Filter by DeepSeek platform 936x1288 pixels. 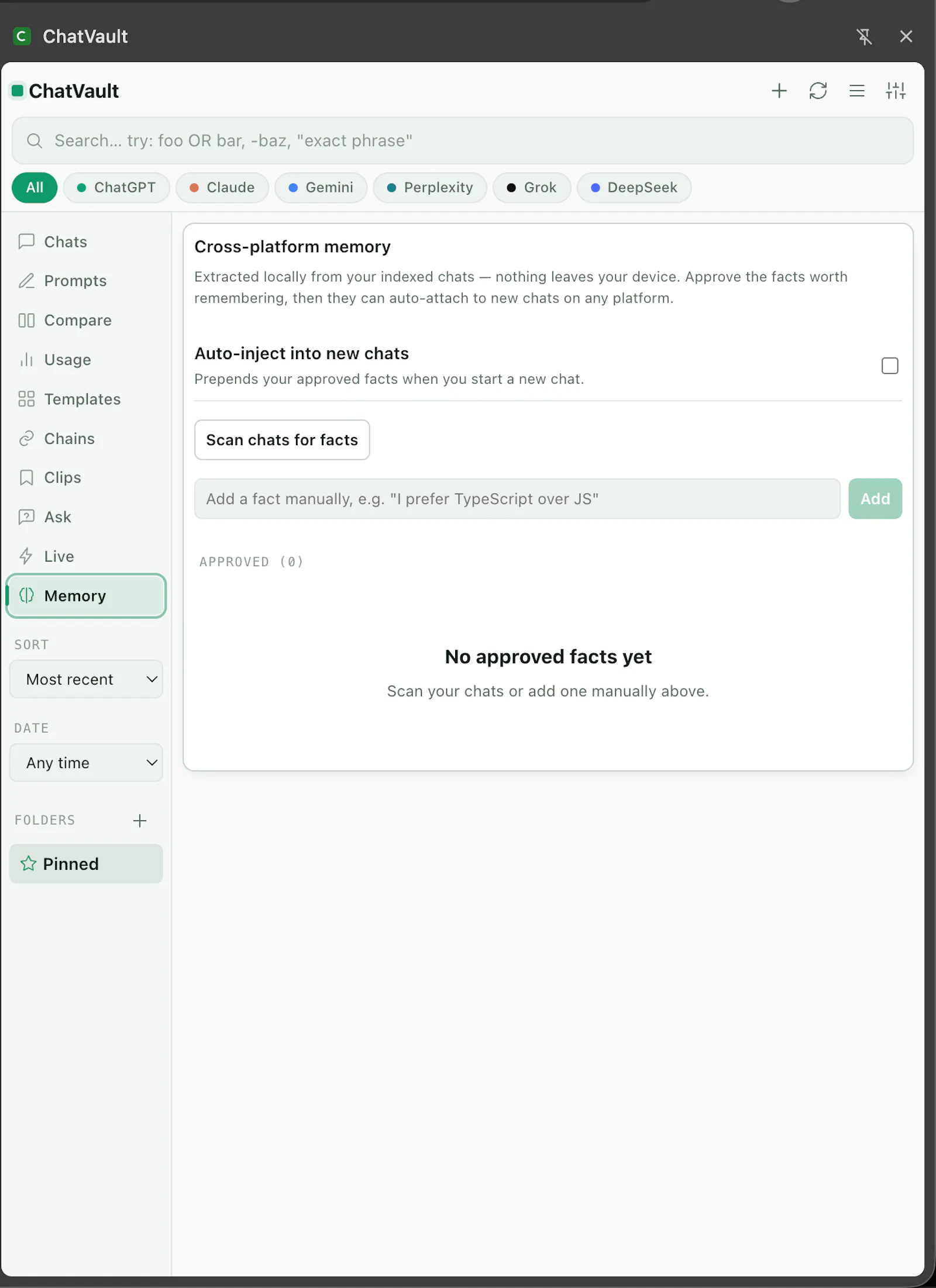pos(634,187)
